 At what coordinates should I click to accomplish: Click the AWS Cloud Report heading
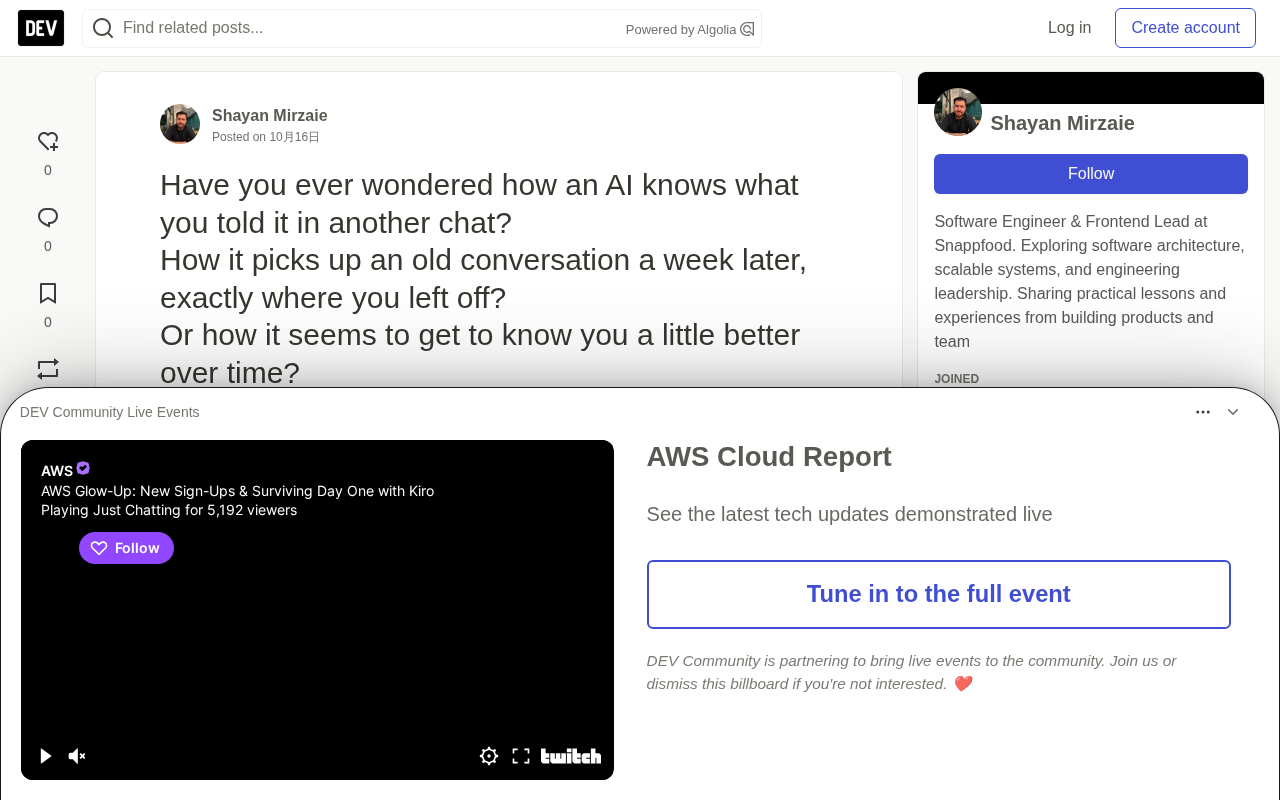[x=769, y=457]
